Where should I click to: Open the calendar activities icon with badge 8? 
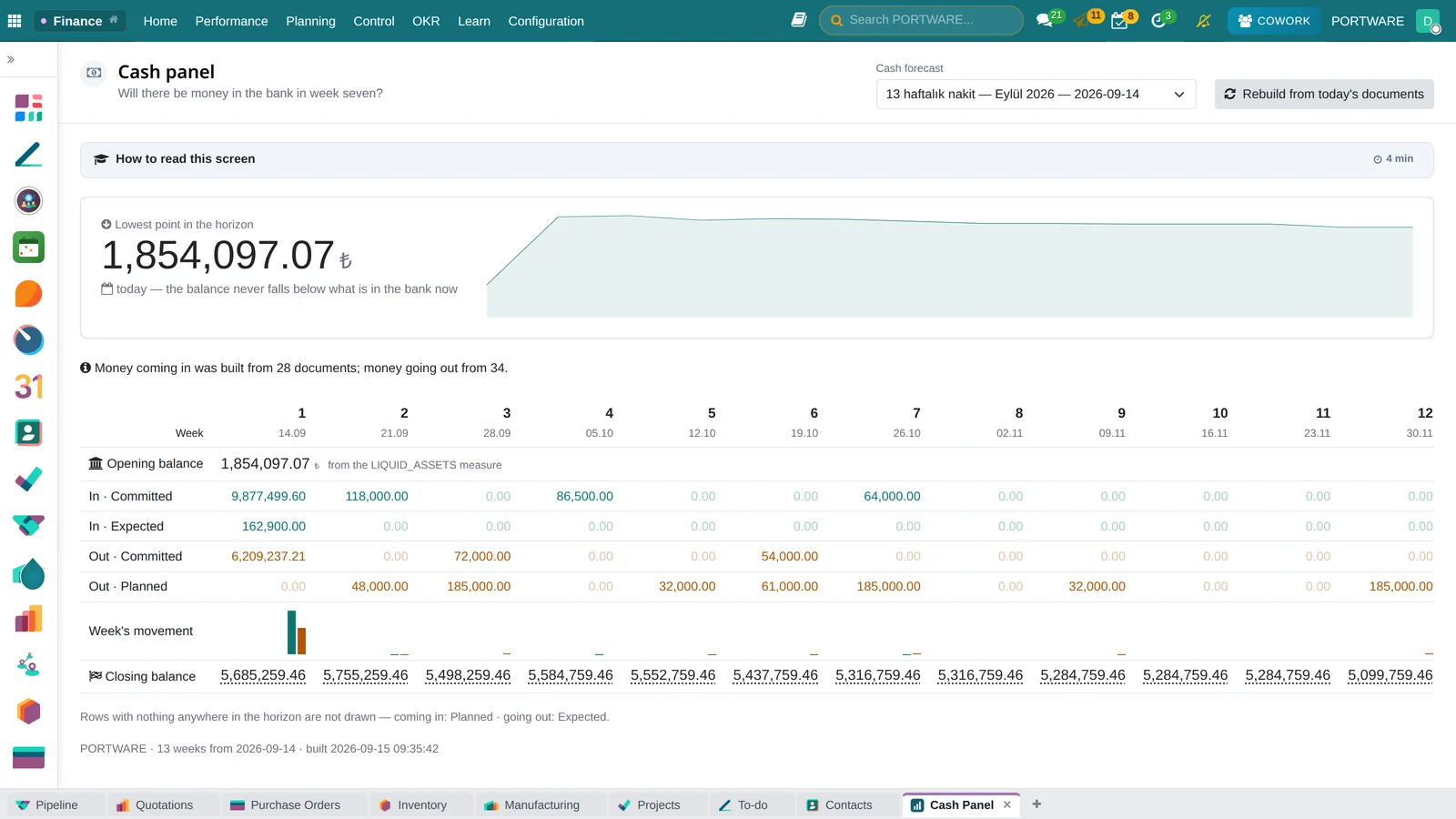pyautogui.click(x=1120, y=20)
